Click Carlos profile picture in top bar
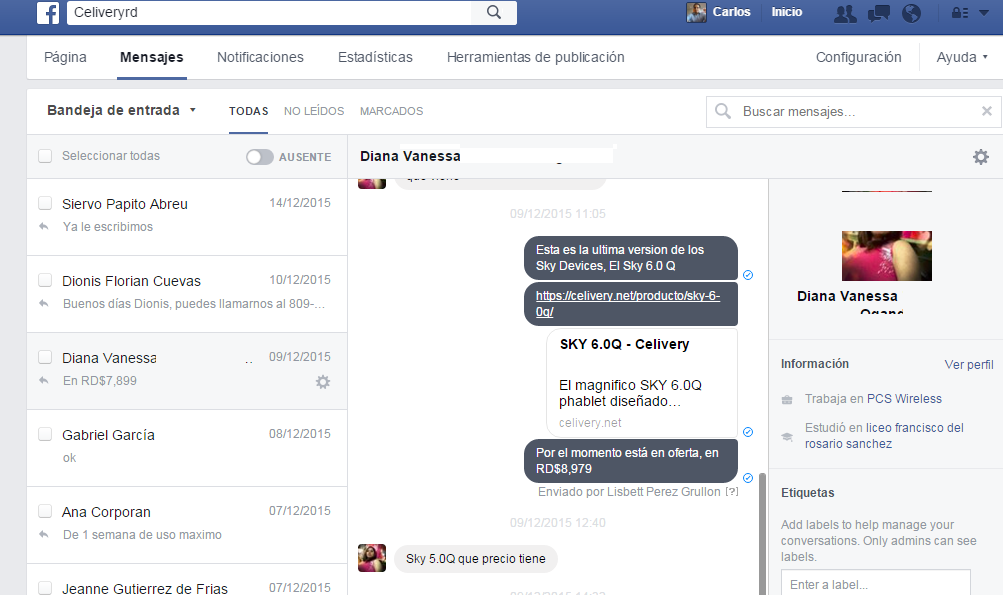The height and width of the screenshot is (595, 1003). (x=697, y=12)
